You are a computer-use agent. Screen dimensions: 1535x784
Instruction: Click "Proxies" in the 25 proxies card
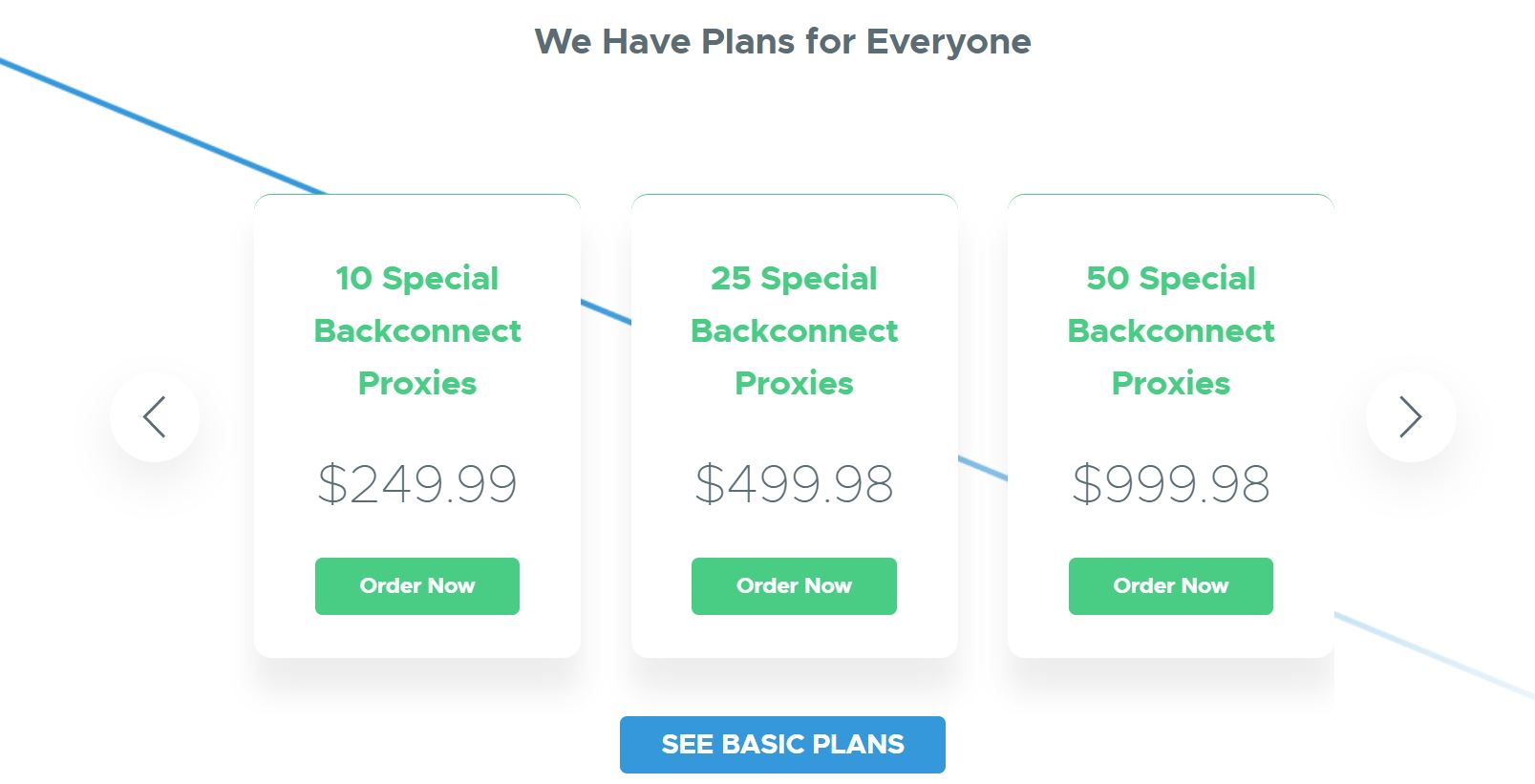click(794, 384)
